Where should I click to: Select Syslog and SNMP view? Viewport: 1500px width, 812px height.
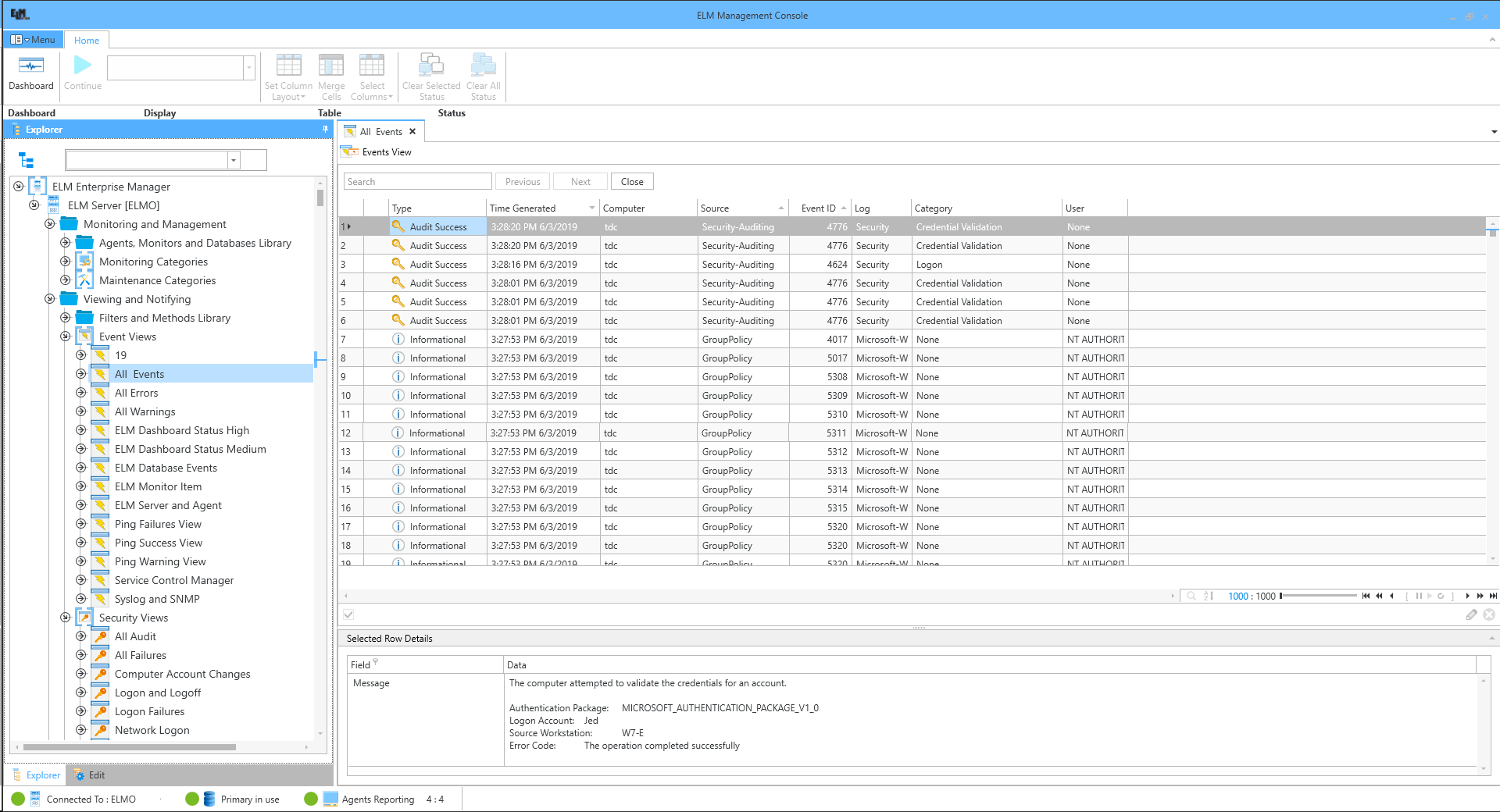coord(157,599)
